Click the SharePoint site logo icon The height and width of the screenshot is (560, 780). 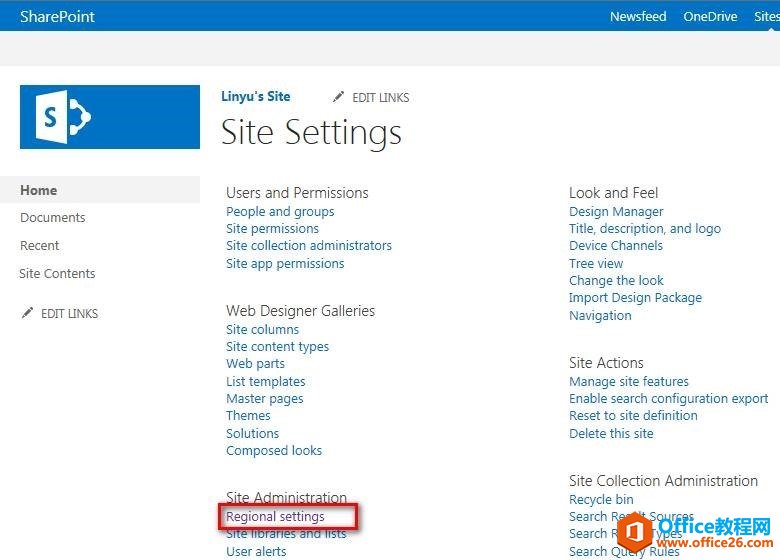click(x=110, y=117)
